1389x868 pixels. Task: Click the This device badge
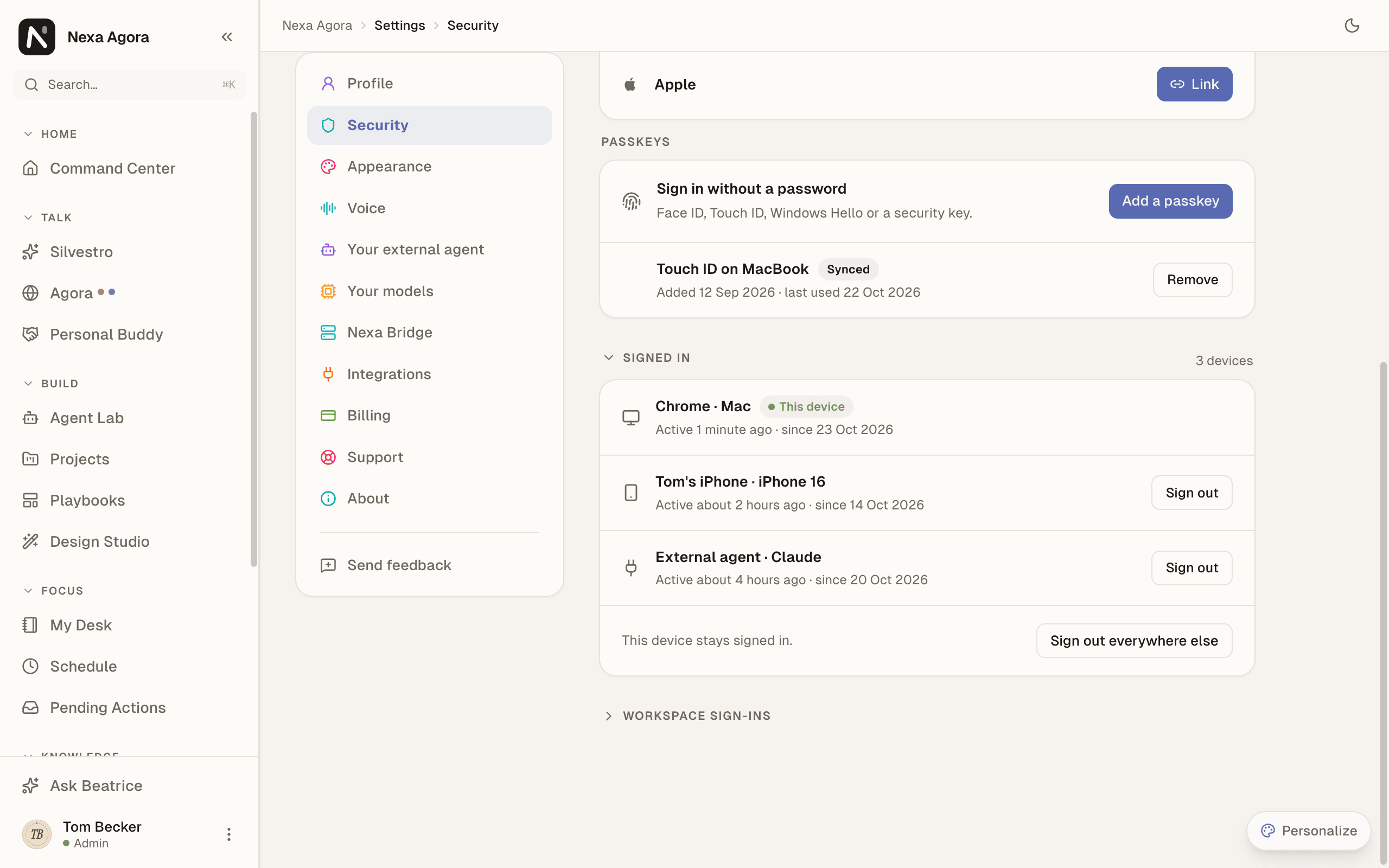click(806, 406)
